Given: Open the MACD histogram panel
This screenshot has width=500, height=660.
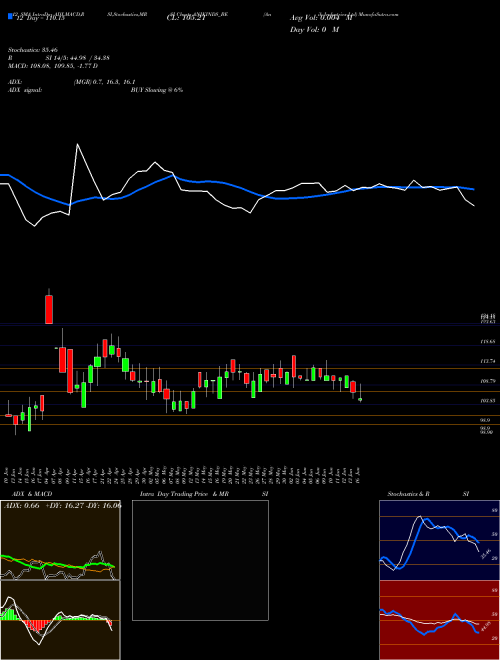Looking at the screenshot, I should [60, 620].
